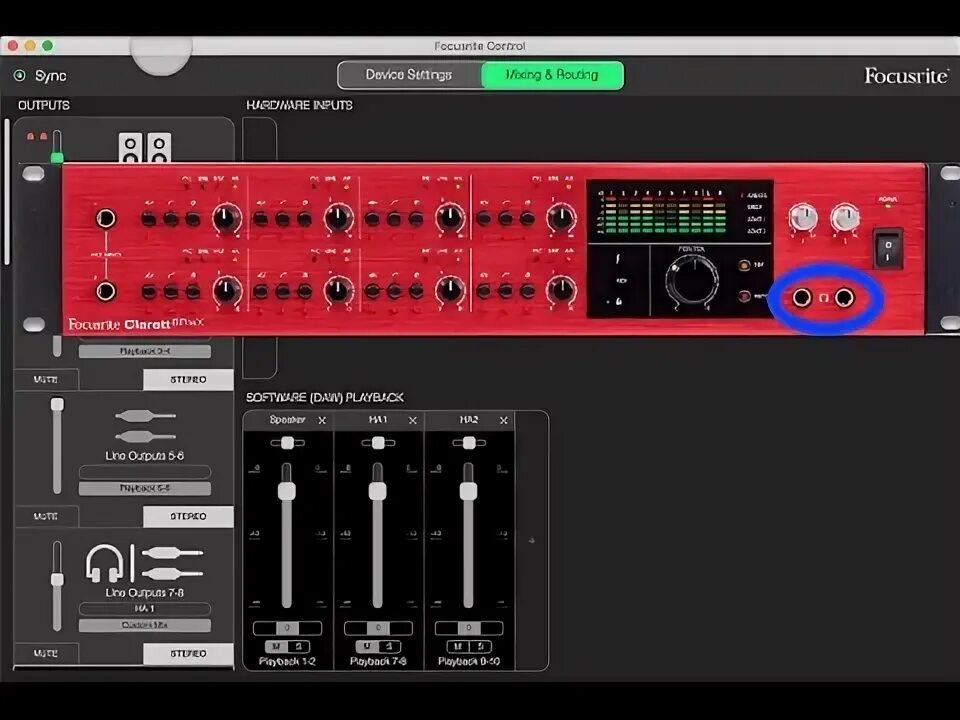The height and width of the screenshot is (720, 960).
Task: Click the Playback 1-2 channel fader handle
Action: 287,490
